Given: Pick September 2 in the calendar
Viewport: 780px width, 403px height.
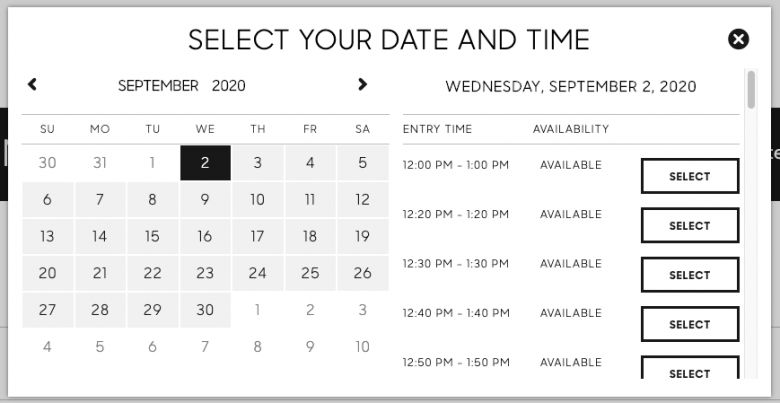Looking at the screenshot, I should [x=205, y=163].
